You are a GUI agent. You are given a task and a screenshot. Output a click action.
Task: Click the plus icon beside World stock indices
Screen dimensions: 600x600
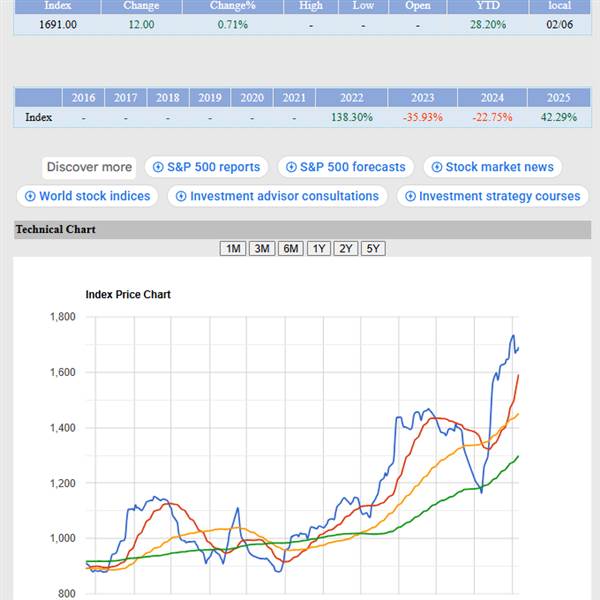pyautogui.click(x=30, y=196)
